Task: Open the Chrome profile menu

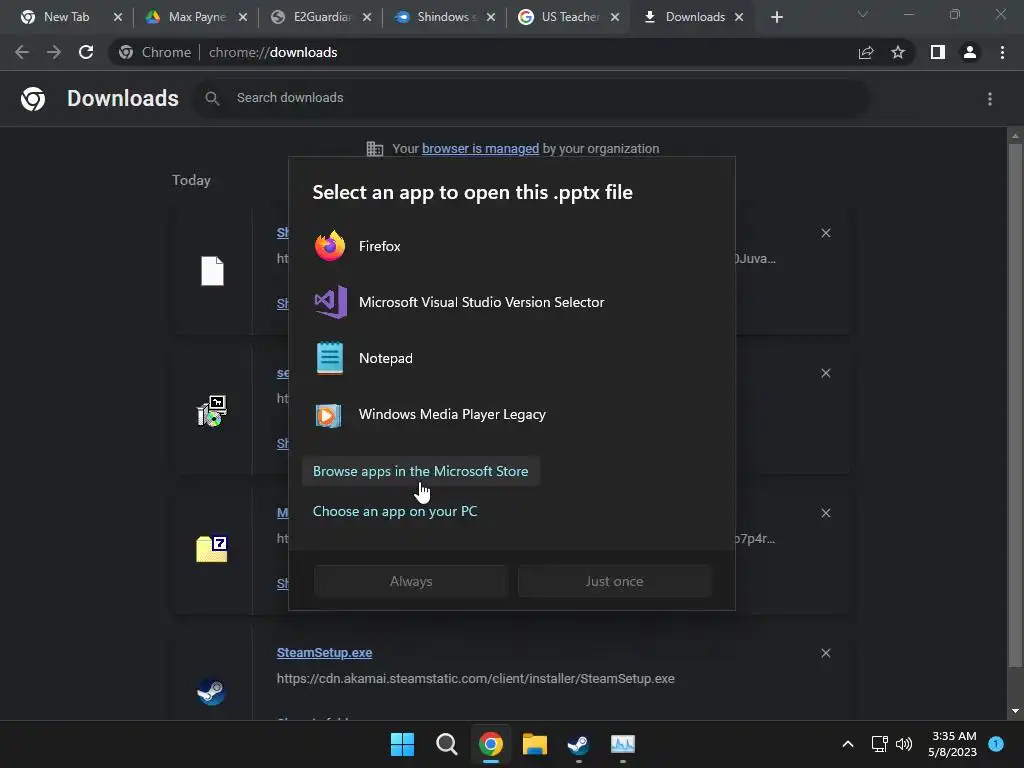Action: 970,52
